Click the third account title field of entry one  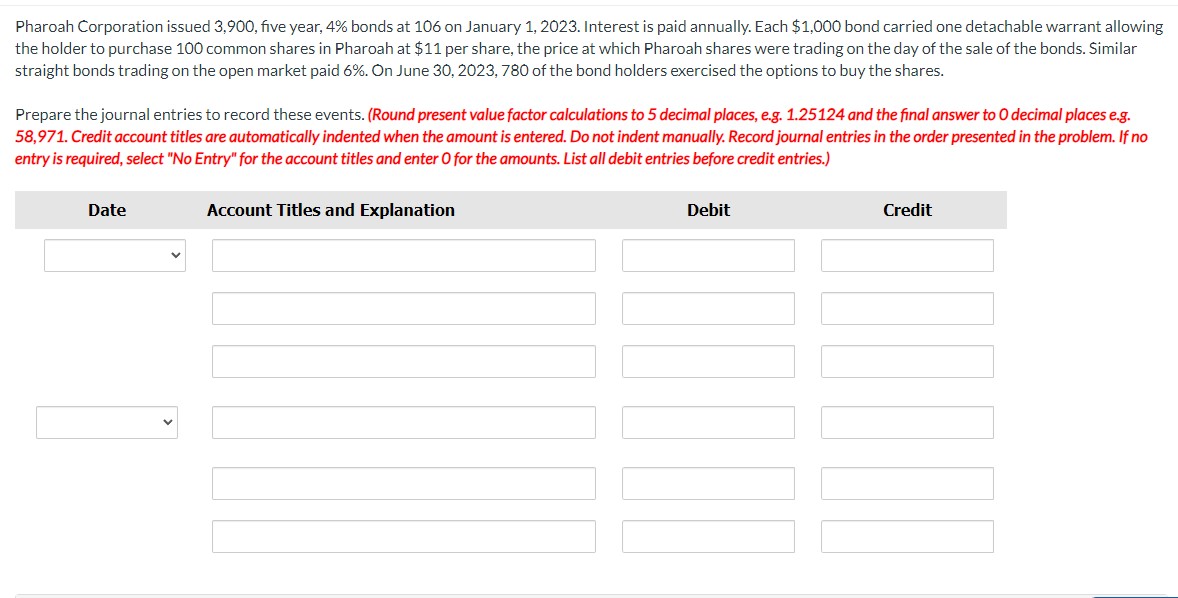[403, 361]
